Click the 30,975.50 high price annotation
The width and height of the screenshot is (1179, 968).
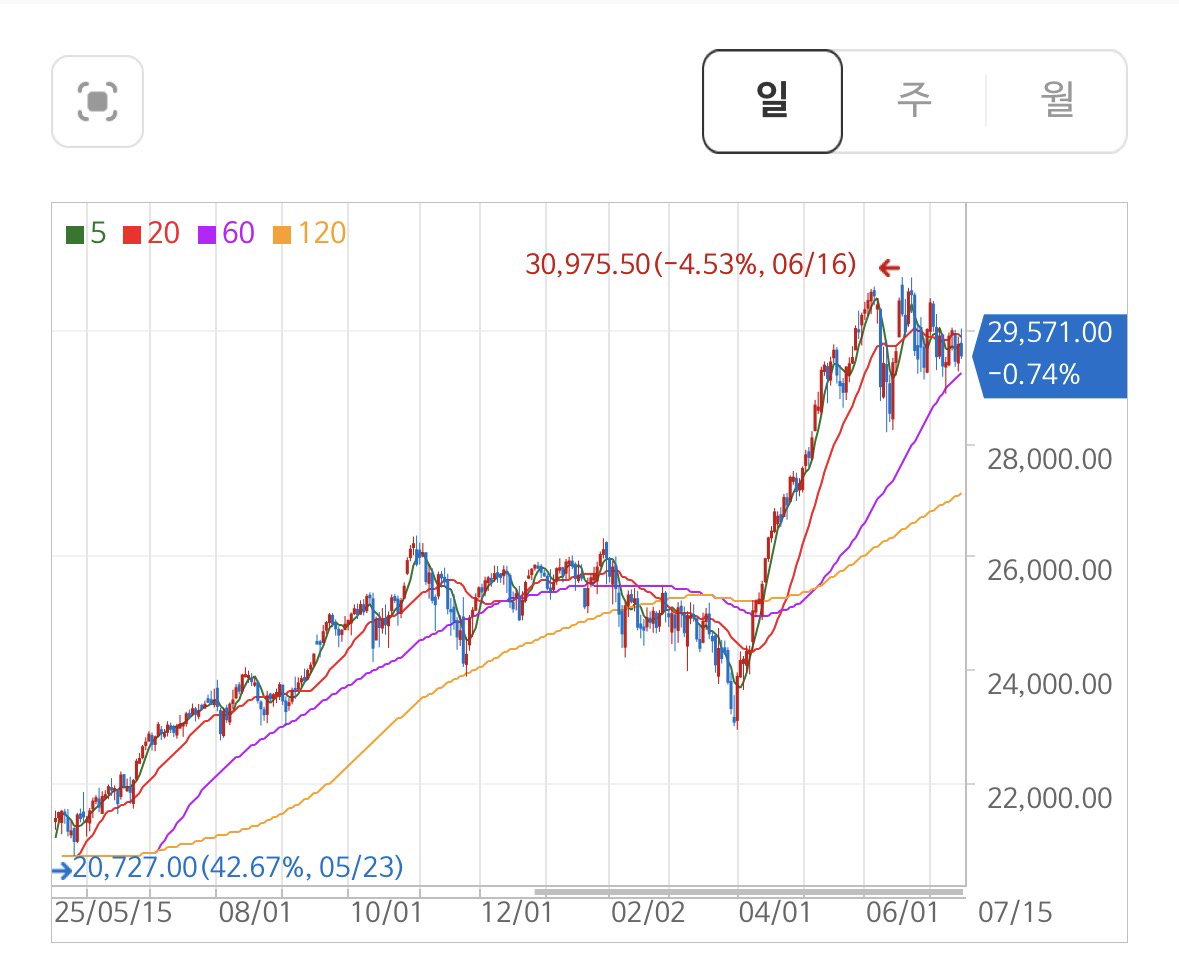[x=690, y=265]
